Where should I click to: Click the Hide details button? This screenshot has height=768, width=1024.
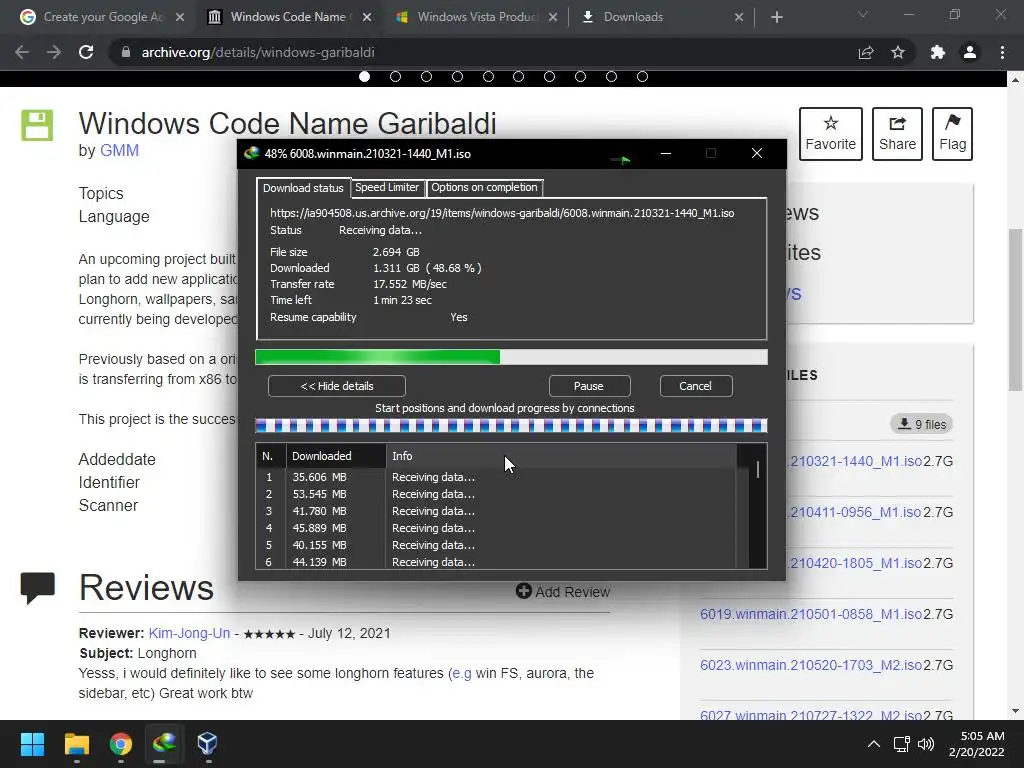(x=336, y=386)
